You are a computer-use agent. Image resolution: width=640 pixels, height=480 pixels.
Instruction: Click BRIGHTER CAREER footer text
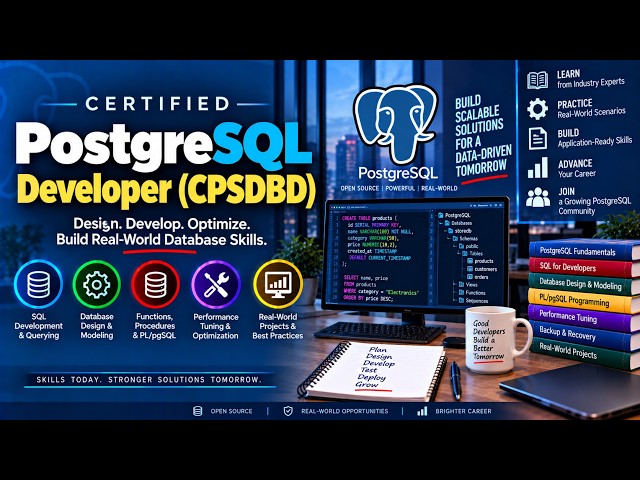click(x=463, y=411)
